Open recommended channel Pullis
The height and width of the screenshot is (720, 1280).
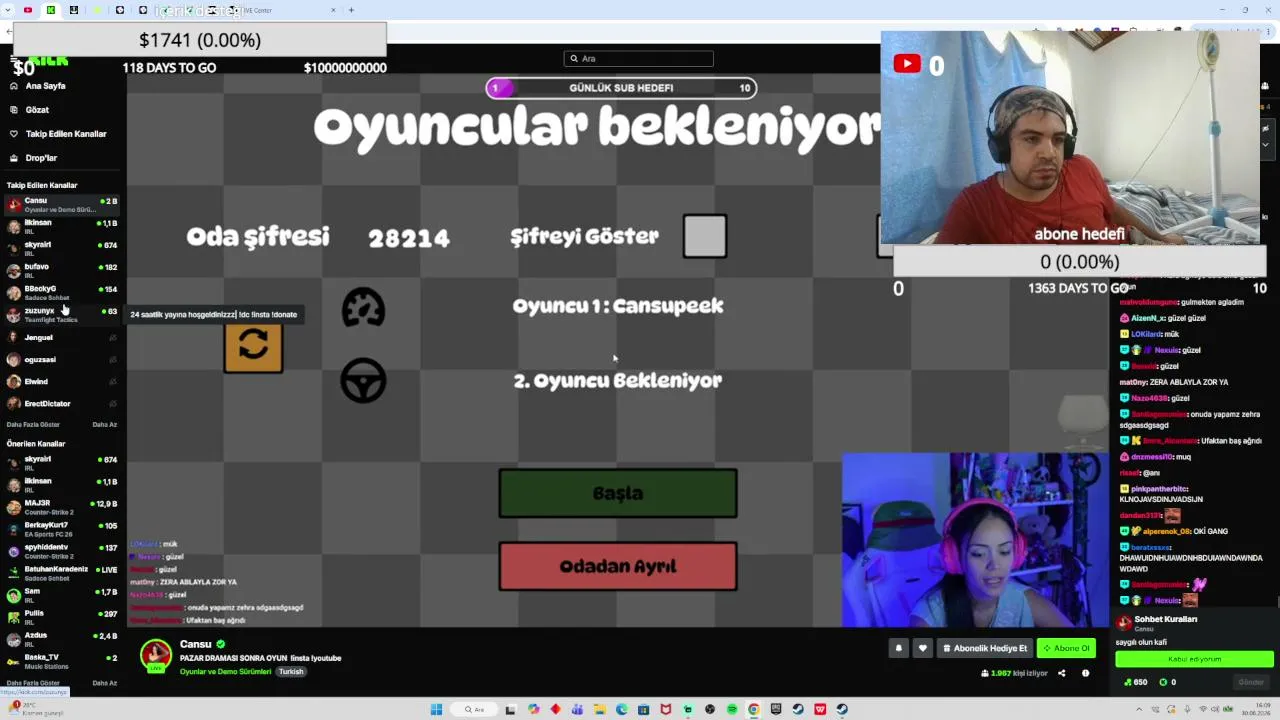[62, 617]
